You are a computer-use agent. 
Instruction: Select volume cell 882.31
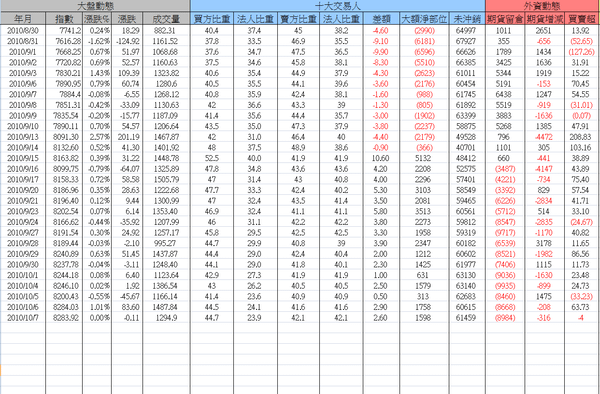[x=164, y=30]
